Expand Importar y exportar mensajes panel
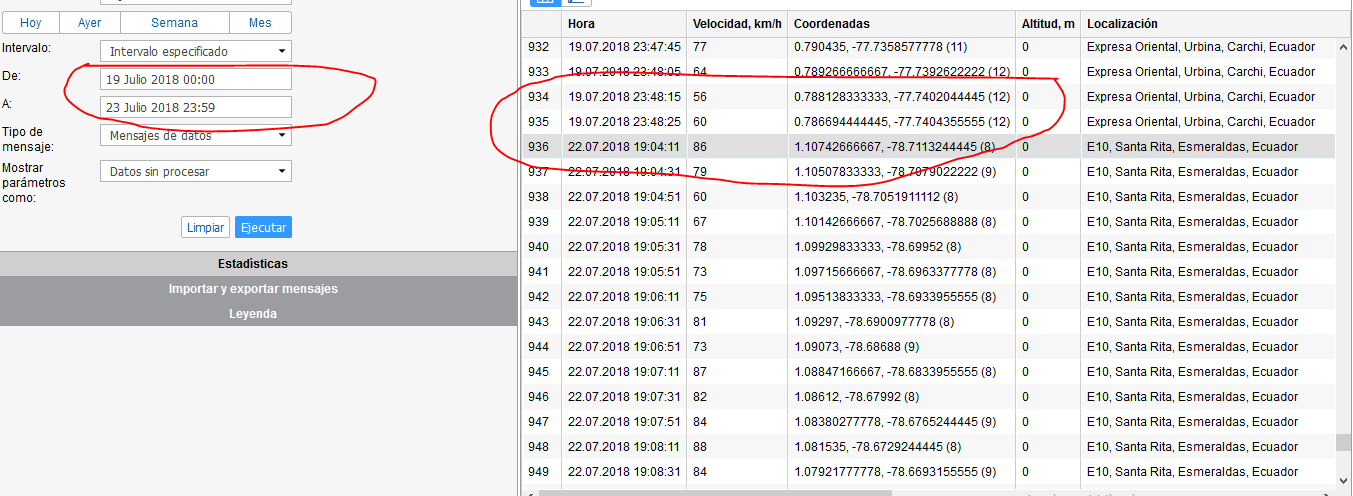 [258, 289]
